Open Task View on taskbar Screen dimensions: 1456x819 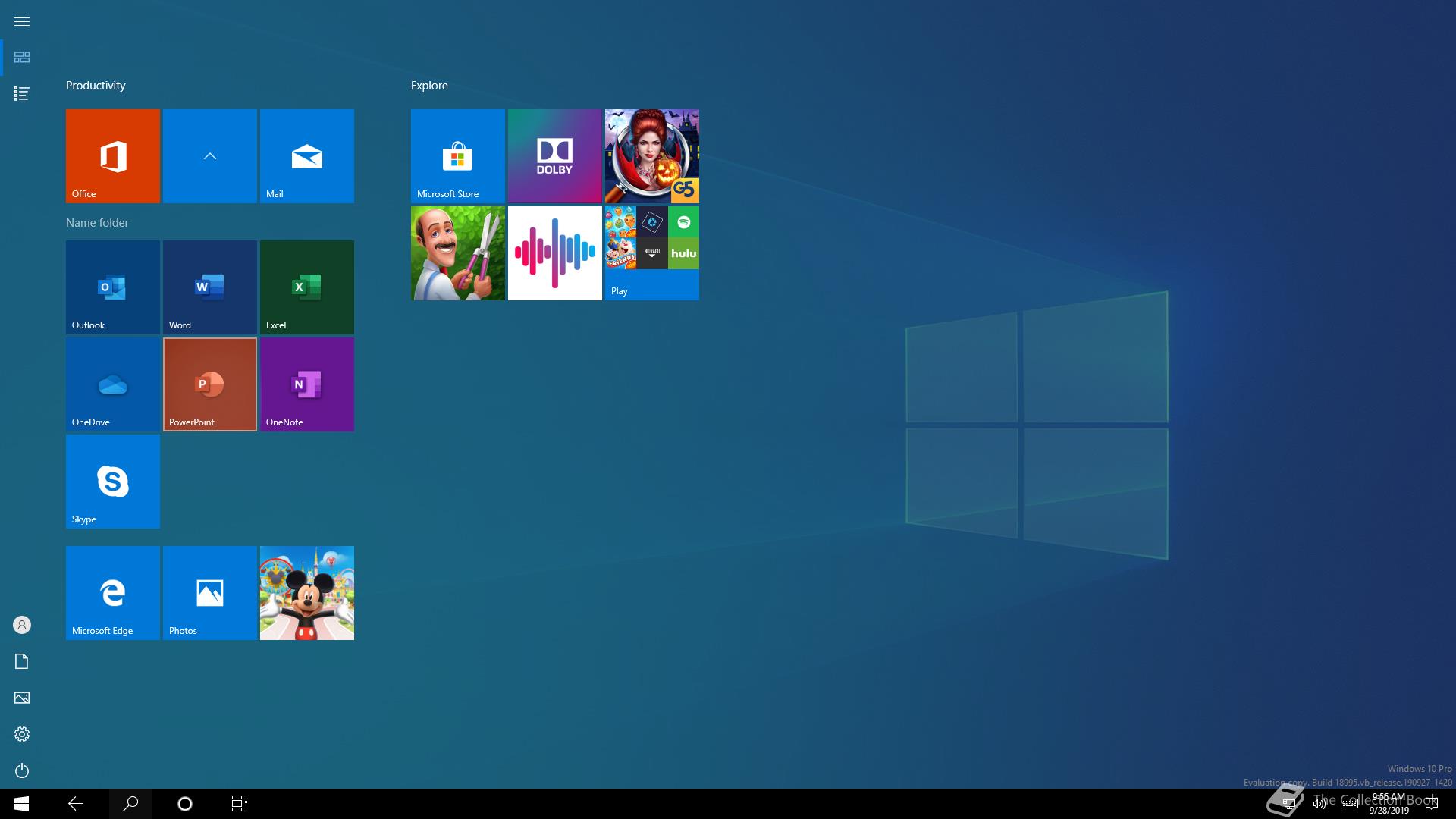click(240, 804)
